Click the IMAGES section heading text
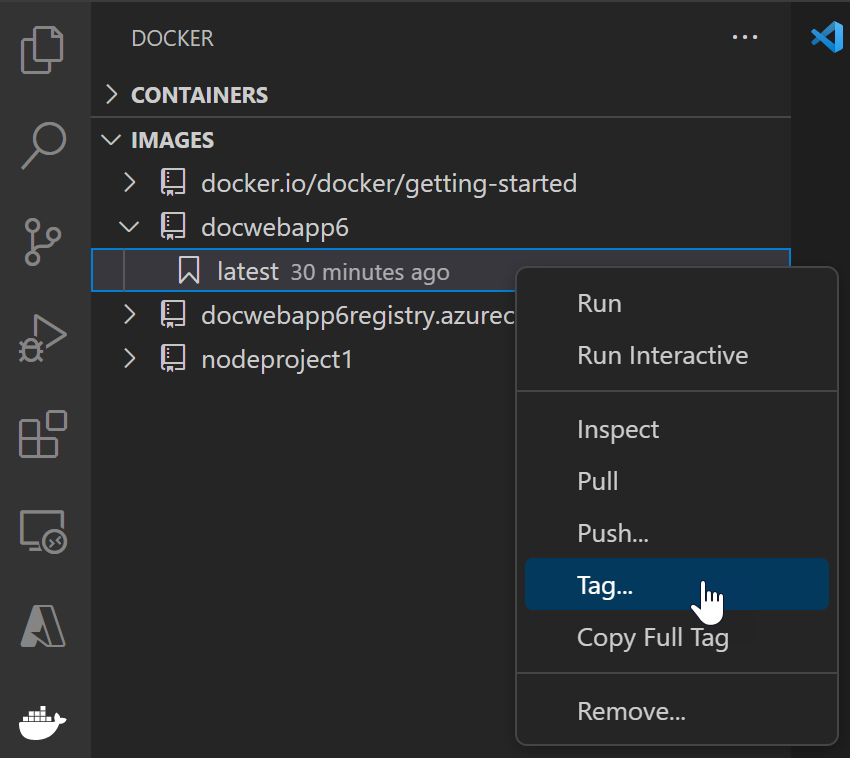 (172, 140)
